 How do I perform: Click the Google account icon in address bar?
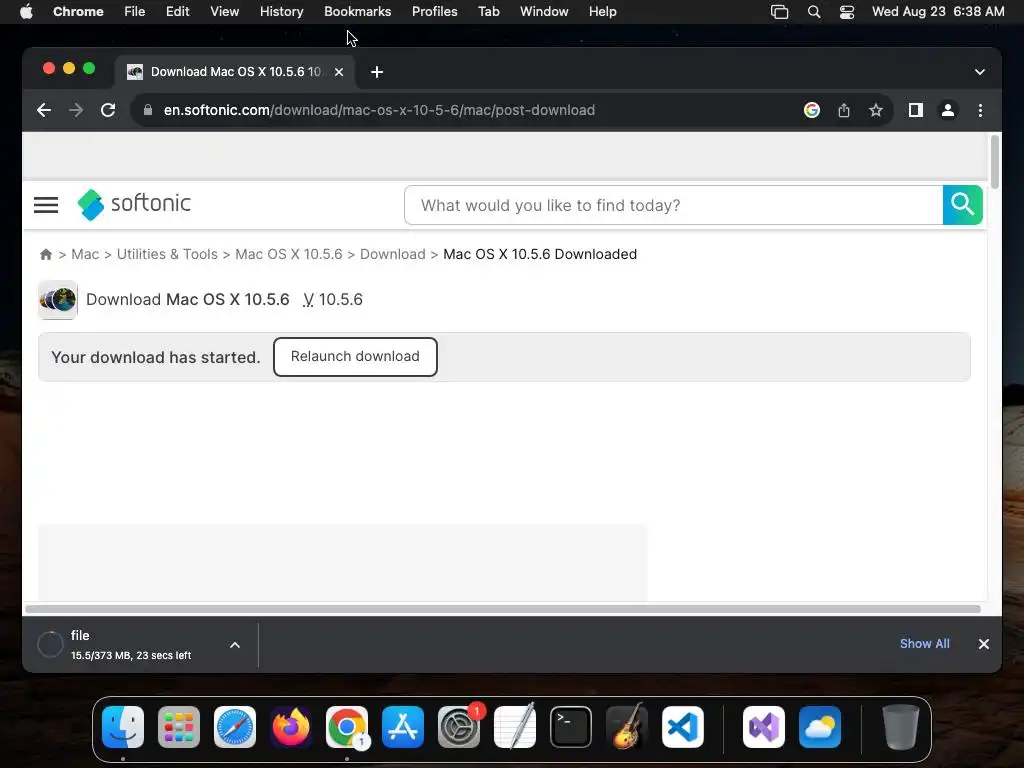812,110
